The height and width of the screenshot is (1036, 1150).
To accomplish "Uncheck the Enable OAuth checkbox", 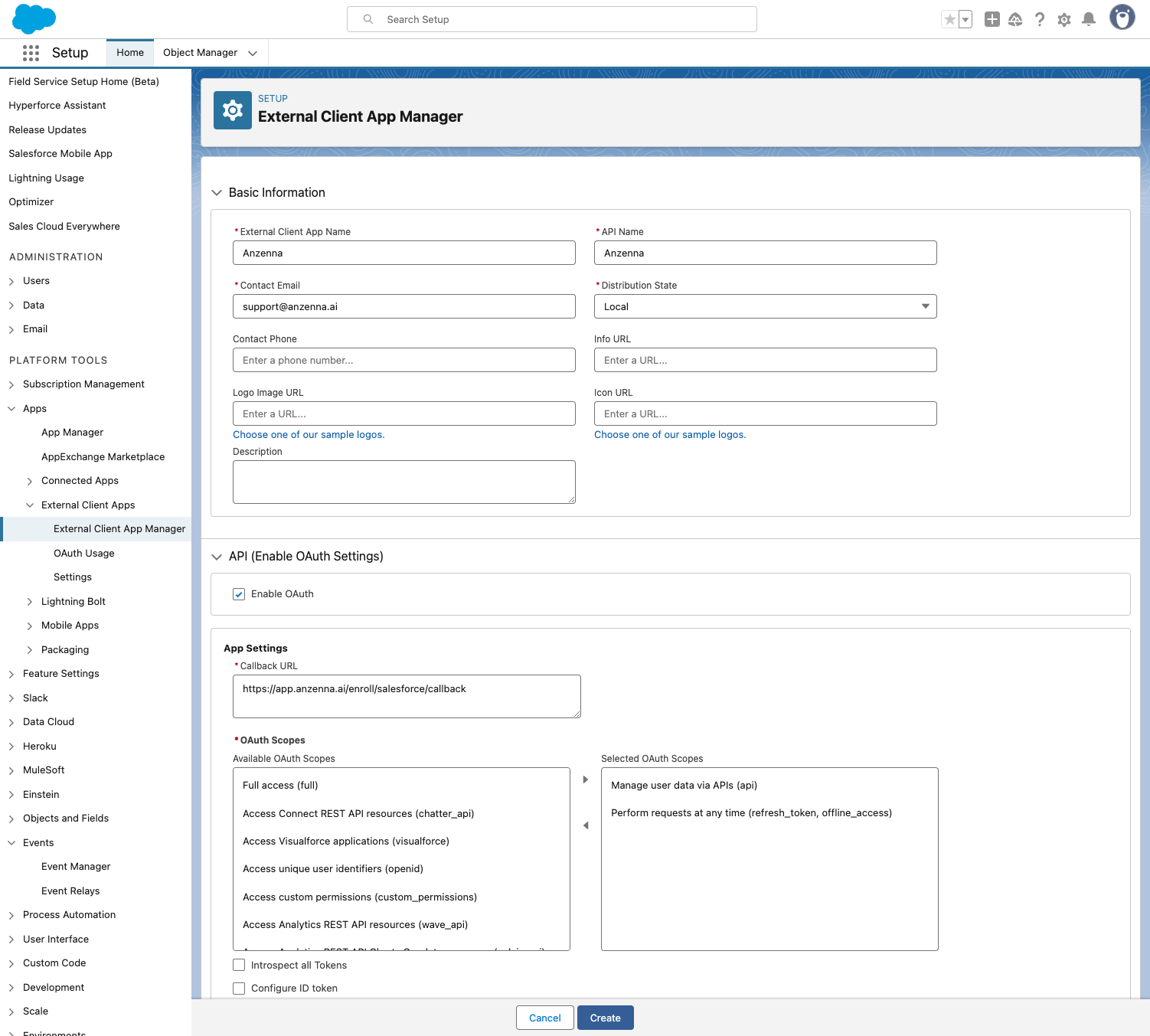I will coord(239,594).
